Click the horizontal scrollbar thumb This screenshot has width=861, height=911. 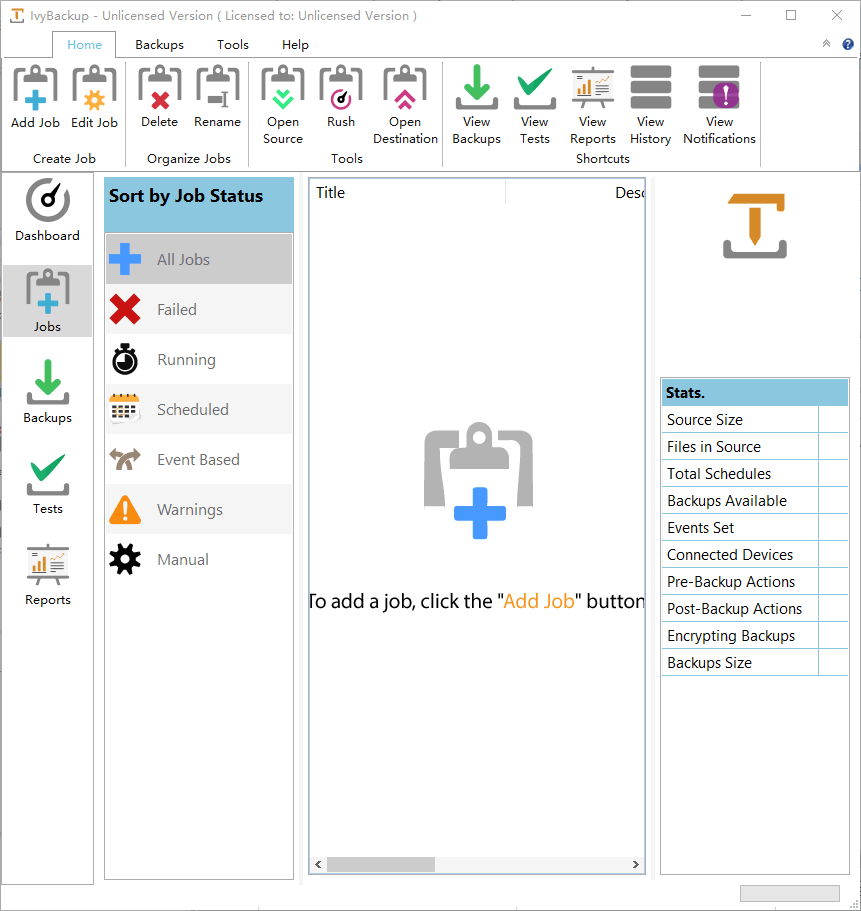pyautogui.click(x=381, y=865)
